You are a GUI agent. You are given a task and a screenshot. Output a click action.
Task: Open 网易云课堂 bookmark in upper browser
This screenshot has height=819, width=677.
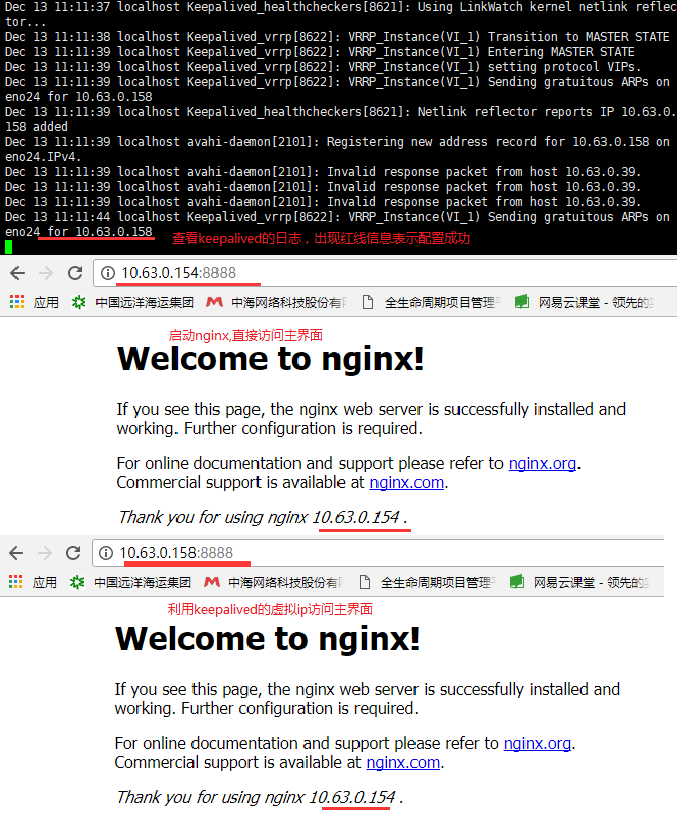(x=584, y=302)
